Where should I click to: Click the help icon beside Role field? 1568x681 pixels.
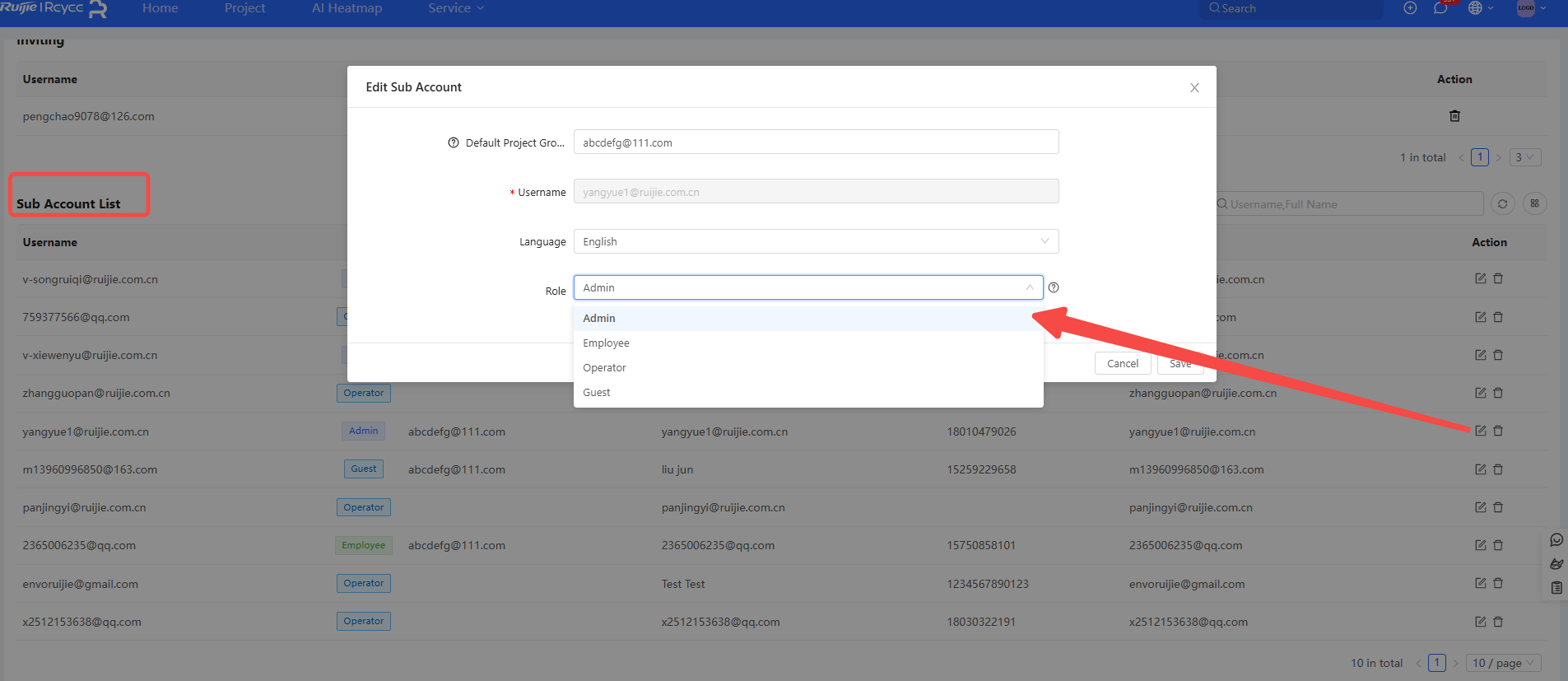coord(1054,287)
